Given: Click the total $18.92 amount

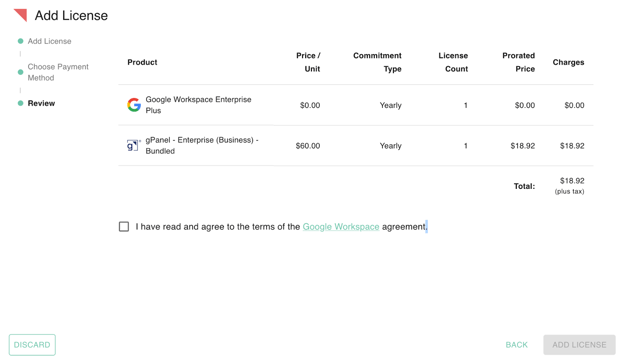Looking at the screenshot, I should (572, 181).
